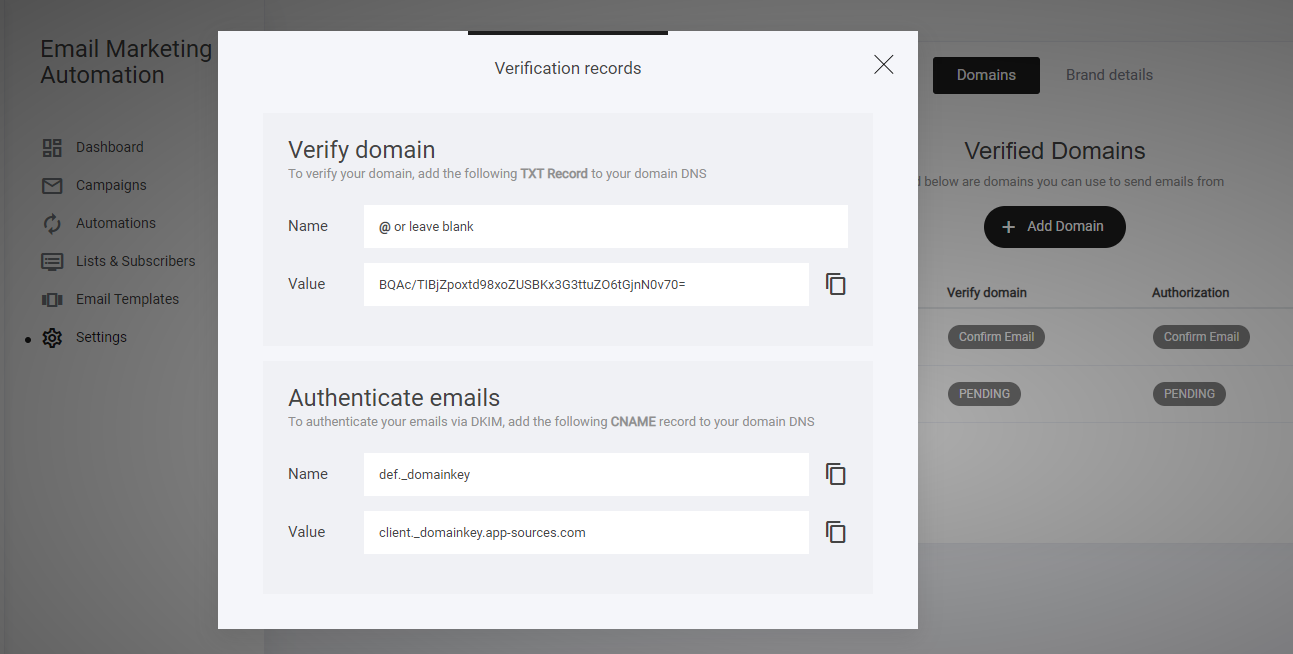1293x654 pixels.
Task: Switch to the Domains tab
Action: tap(985, 75)
